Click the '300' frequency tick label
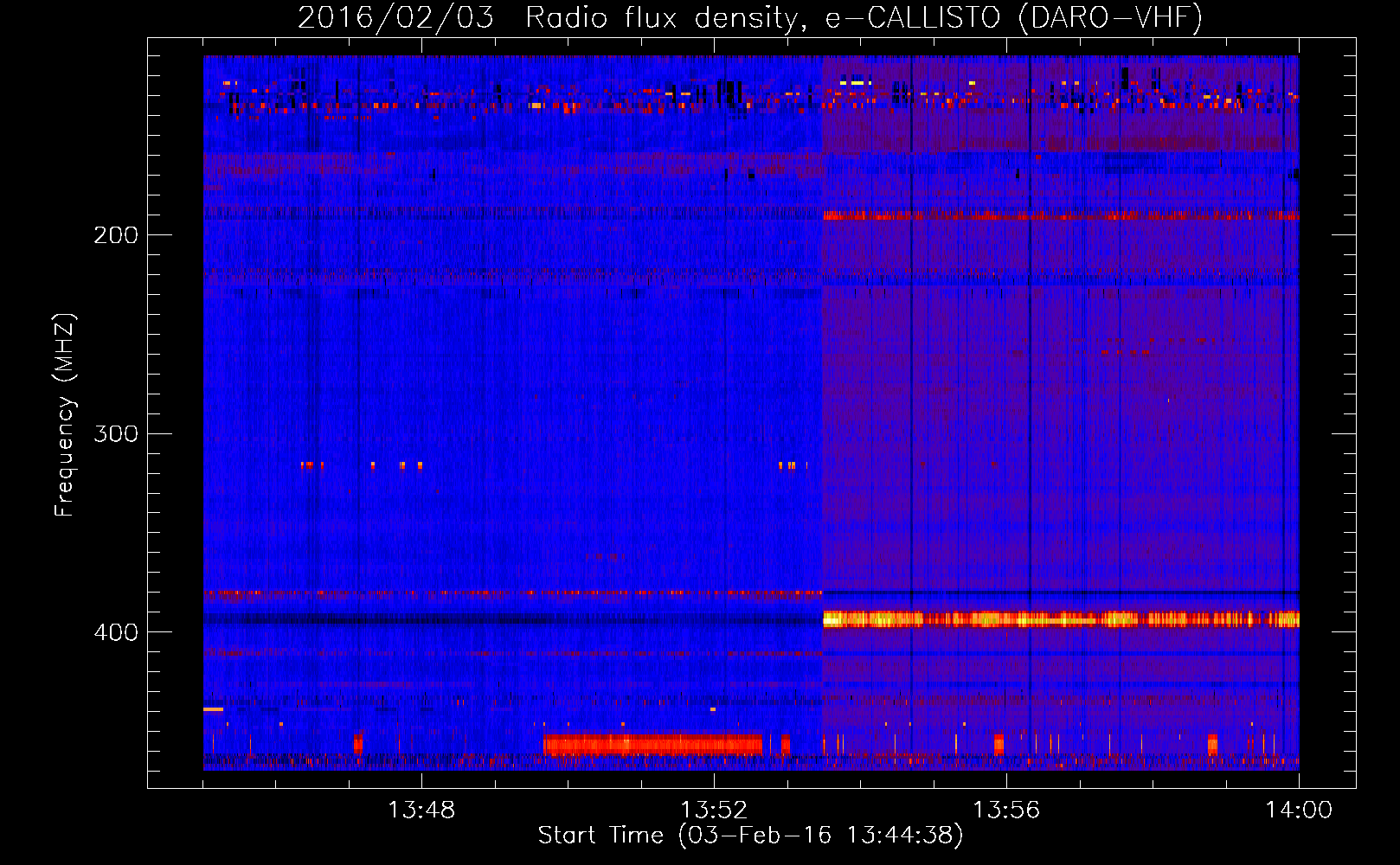 116,433
